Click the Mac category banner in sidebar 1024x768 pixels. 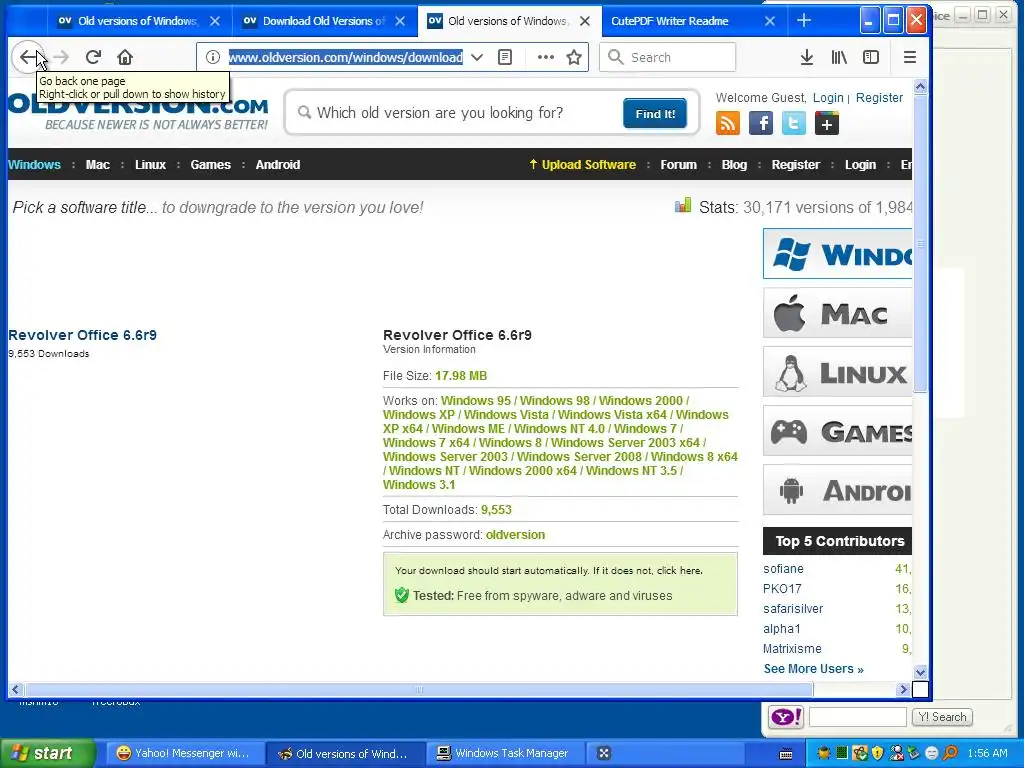point(838,313)
